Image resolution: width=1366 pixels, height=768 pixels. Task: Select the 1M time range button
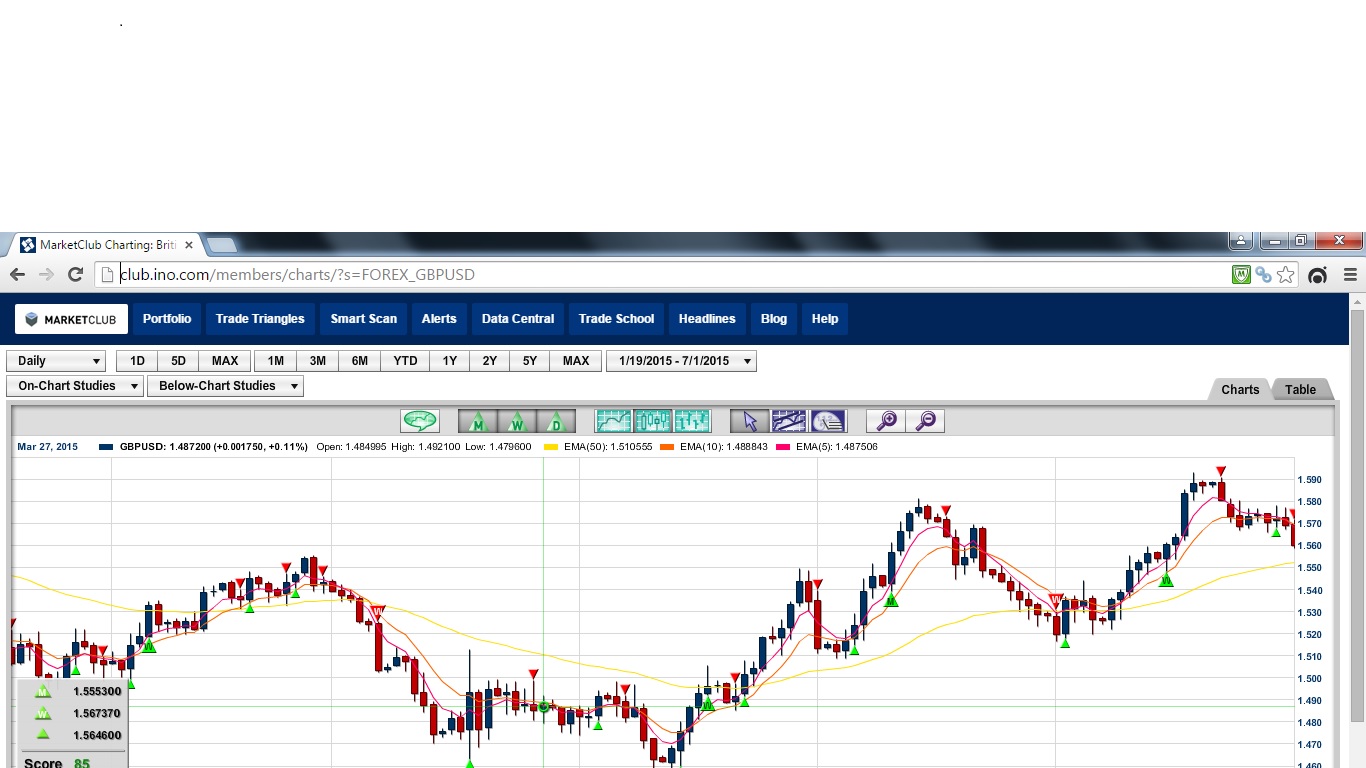tap(276, 361)
